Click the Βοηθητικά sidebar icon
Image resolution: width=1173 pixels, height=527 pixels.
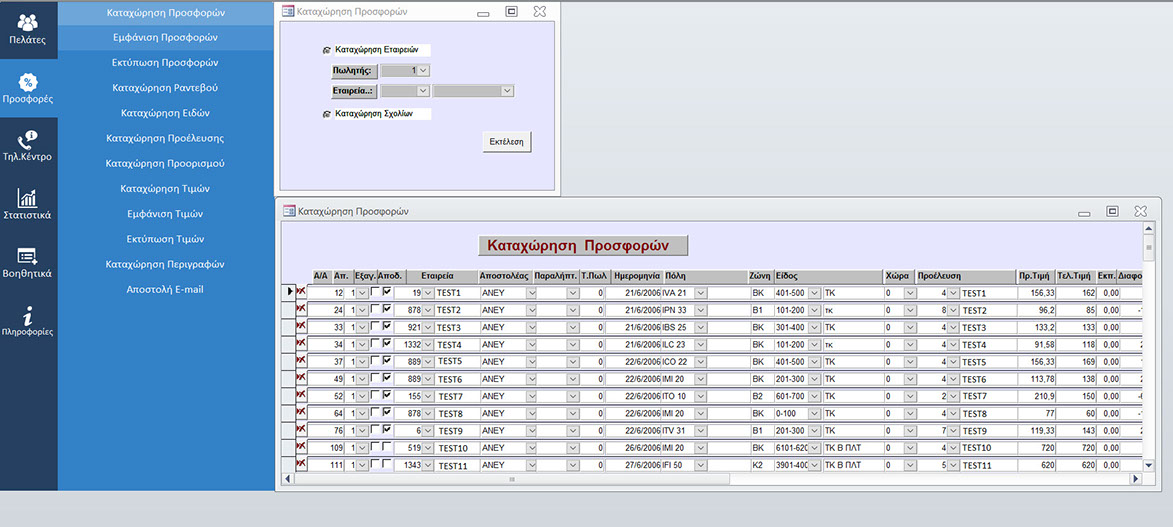point(28,262)
